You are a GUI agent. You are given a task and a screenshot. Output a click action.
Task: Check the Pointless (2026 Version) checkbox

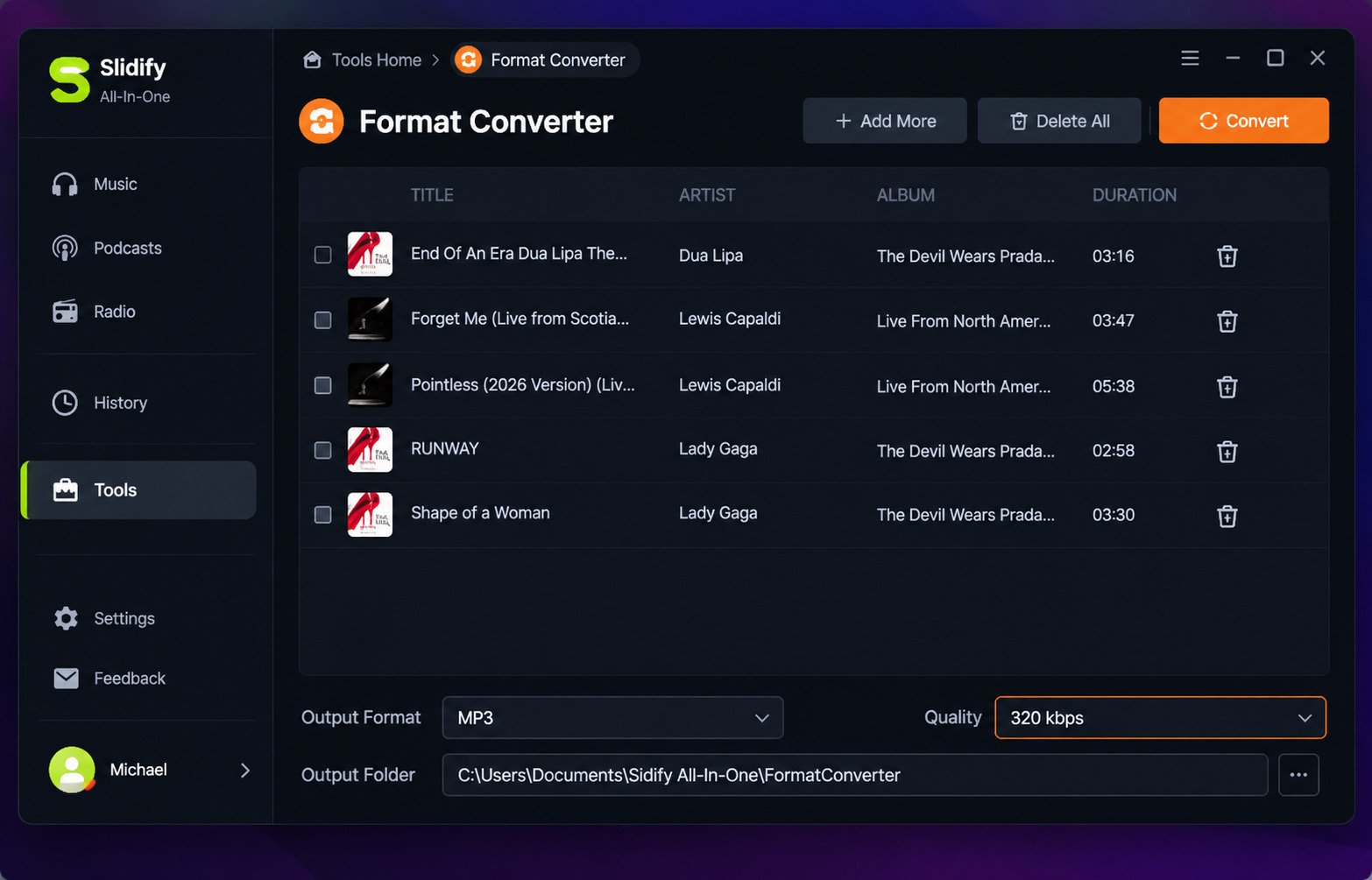coord(323,385)
